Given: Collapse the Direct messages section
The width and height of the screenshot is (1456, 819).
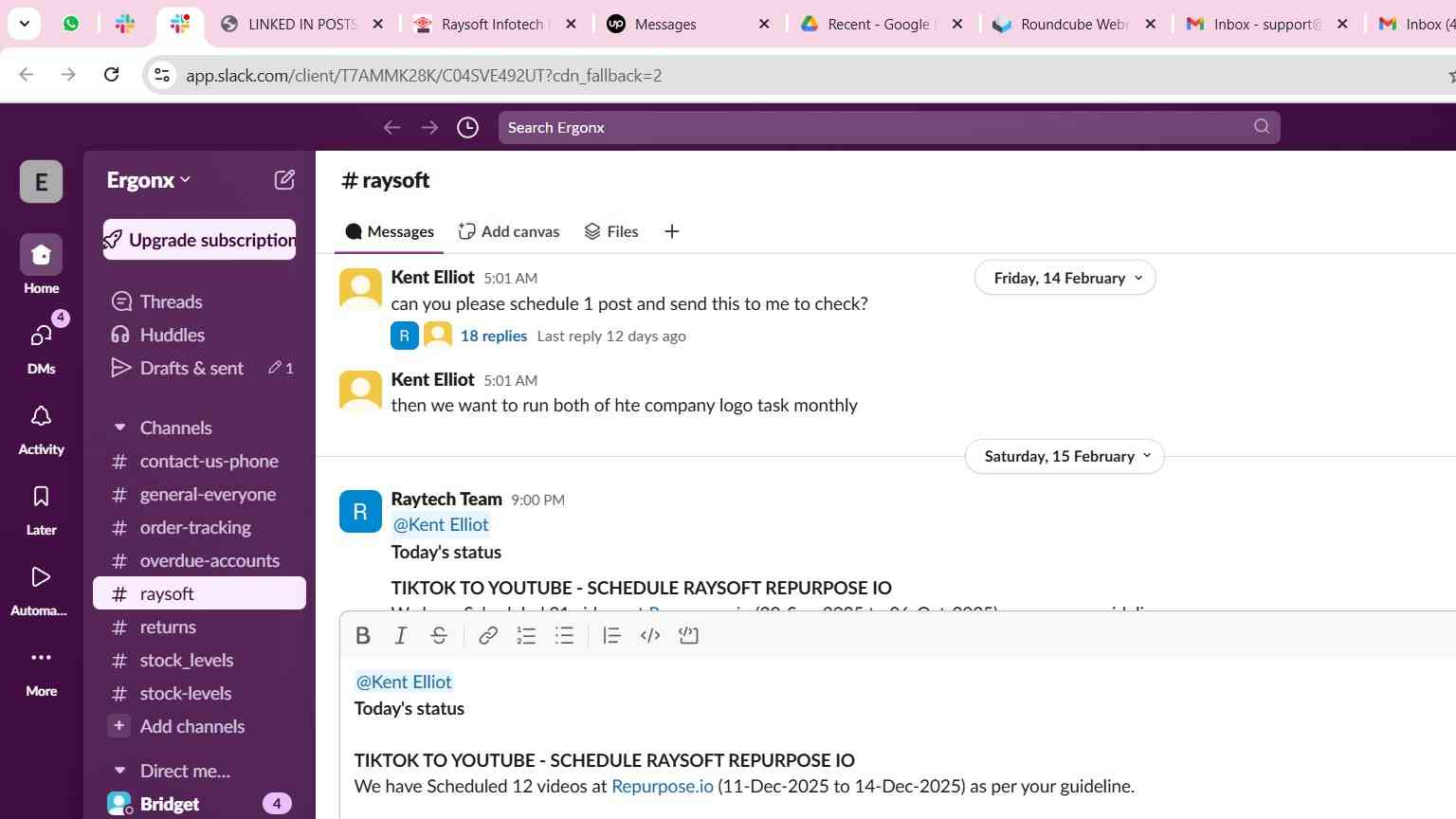Looking at the screenshot, I should click(x=119, y=771).
